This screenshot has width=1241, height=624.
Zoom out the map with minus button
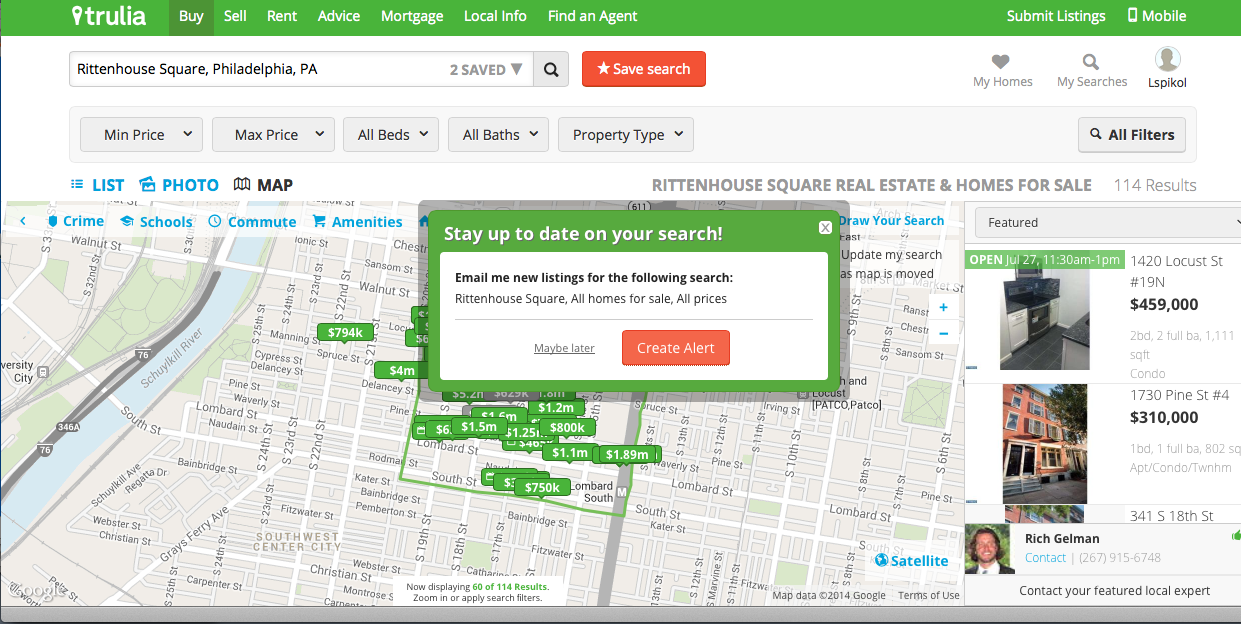(x=944, y=333)
